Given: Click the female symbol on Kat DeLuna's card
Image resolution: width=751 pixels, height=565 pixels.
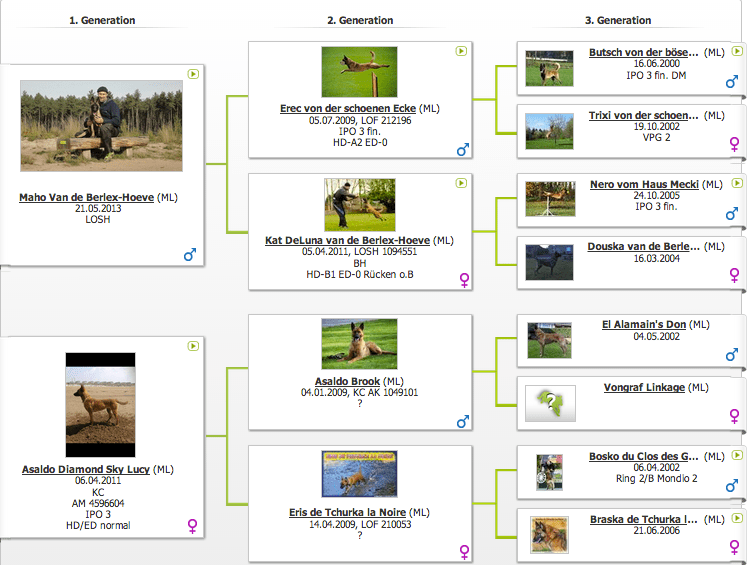Looking at the screenshot, I should (x=464, y=280).
